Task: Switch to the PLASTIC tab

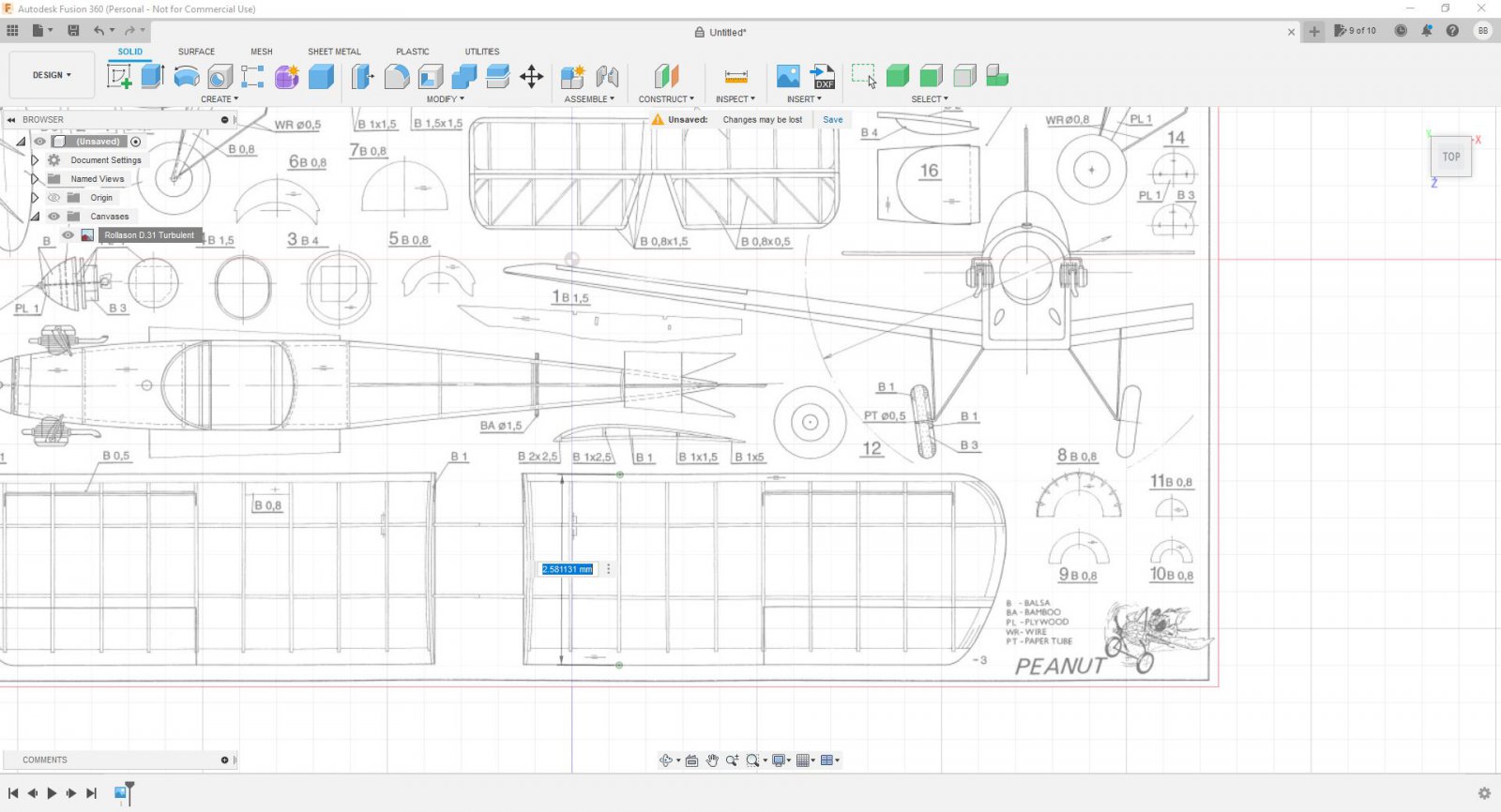Action: coord(413,52)
